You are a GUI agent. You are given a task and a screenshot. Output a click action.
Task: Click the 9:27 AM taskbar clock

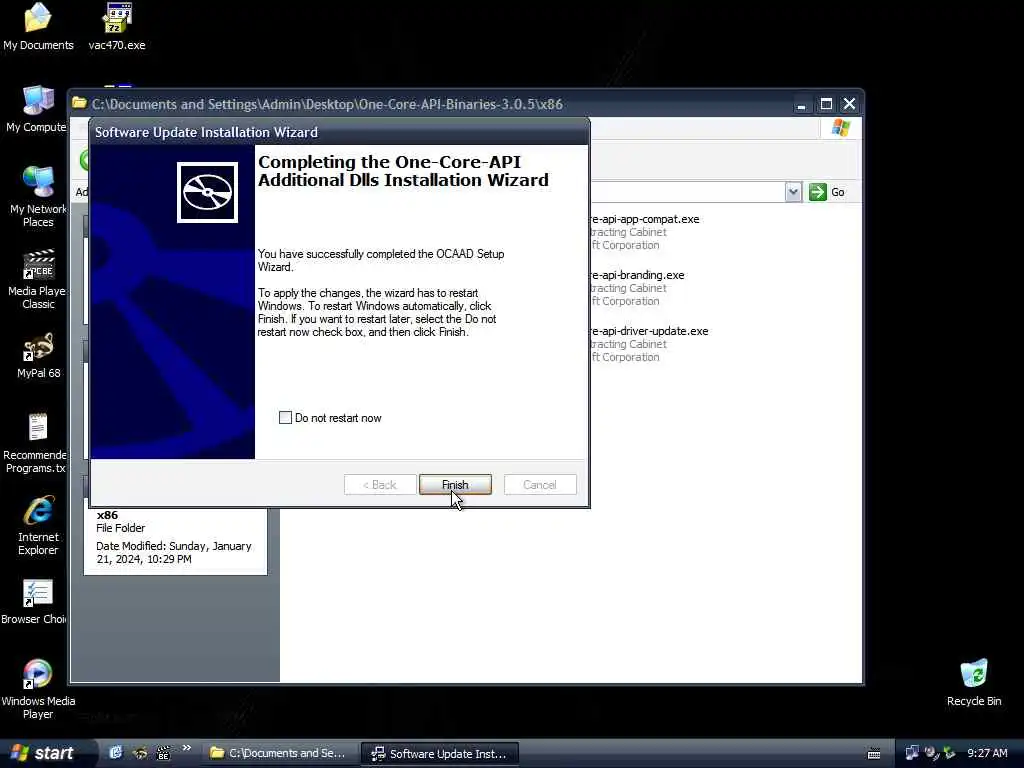coord(987,753)
